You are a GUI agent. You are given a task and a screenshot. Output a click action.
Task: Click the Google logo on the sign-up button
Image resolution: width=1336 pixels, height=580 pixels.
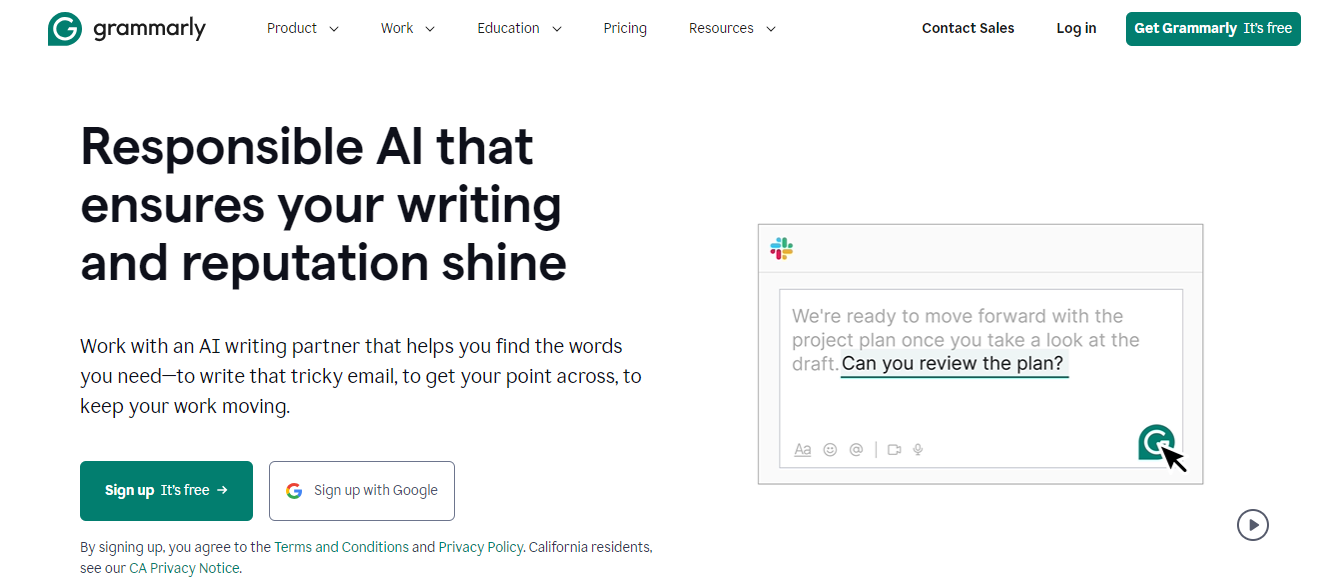tap(294, 490)
